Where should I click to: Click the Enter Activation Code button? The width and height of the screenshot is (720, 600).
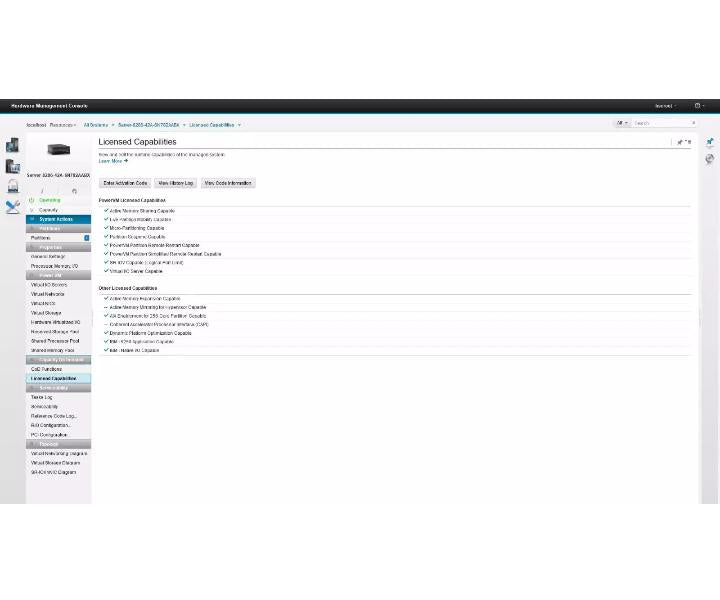coord(125,183)
